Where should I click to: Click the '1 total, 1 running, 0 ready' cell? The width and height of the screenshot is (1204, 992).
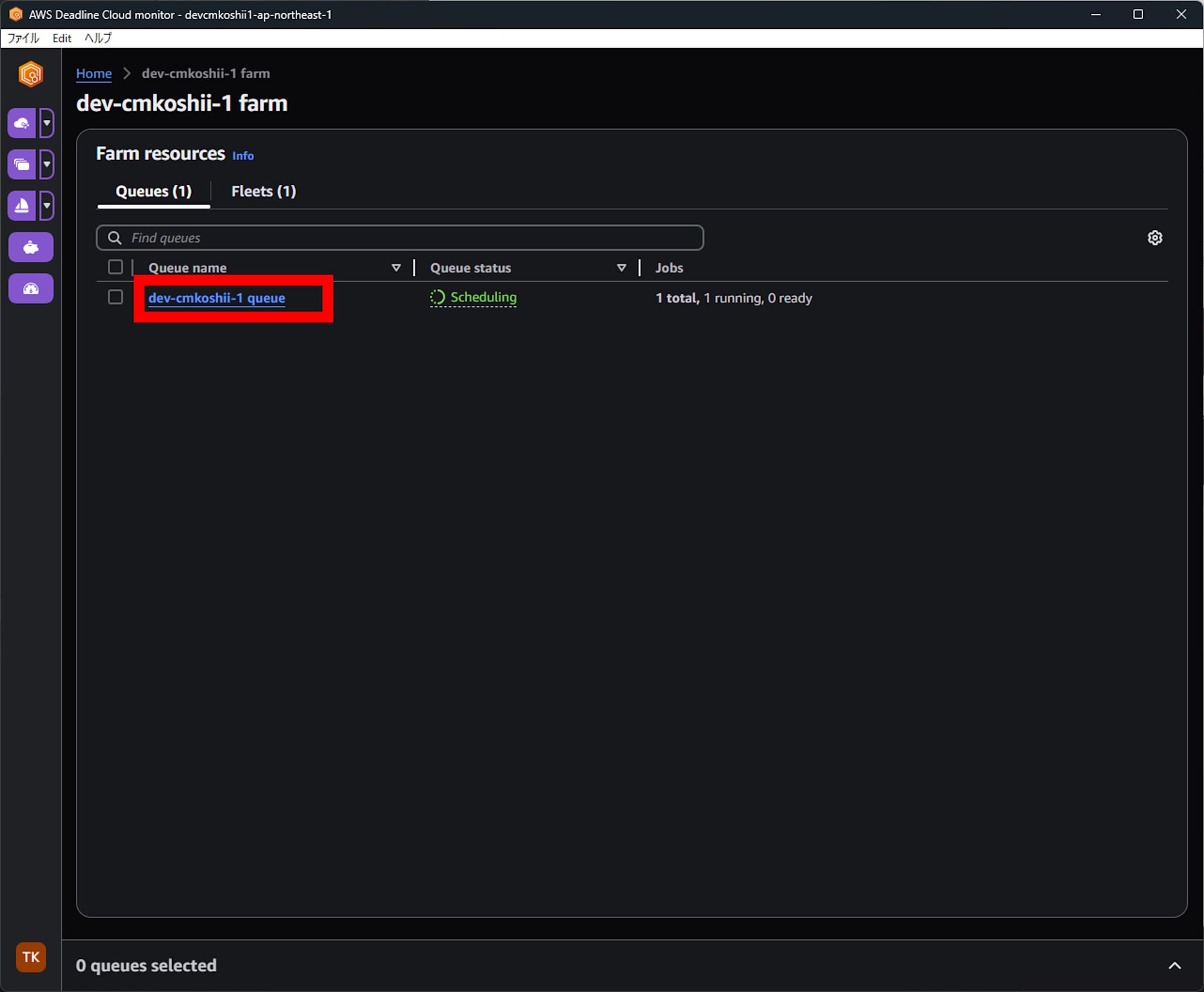734,298
